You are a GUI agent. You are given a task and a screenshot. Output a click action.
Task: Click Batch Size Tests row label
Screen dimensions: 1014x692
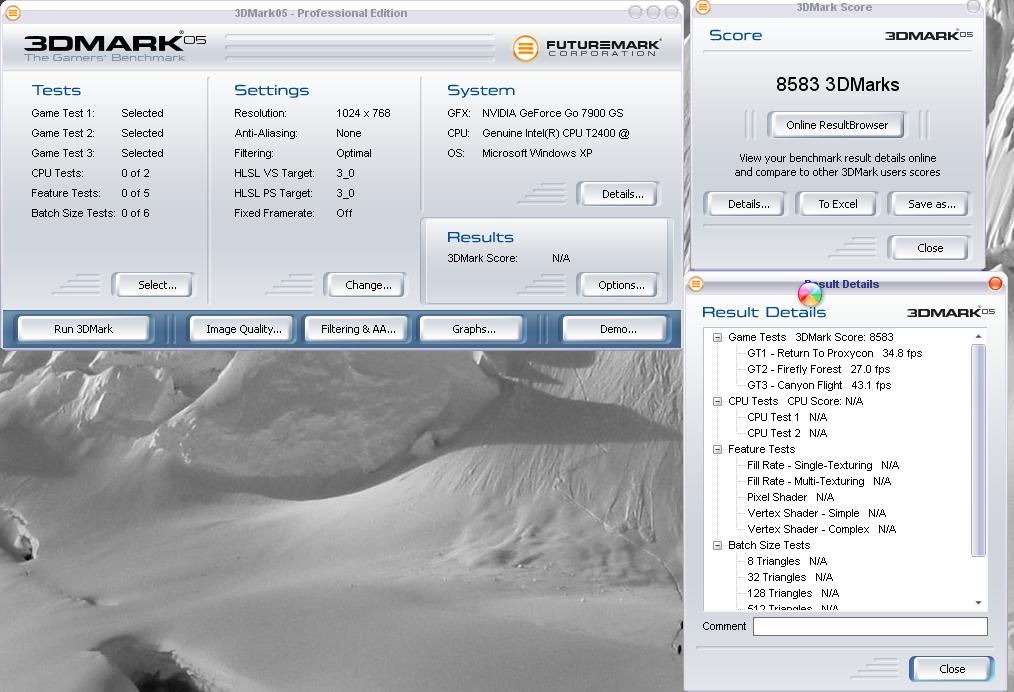[x=769, y=546]
